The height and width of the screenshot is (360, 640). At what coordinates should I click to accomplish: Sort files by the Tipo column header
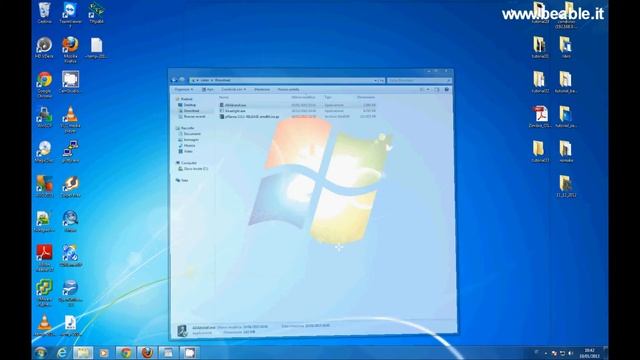(x=328, y=97)
